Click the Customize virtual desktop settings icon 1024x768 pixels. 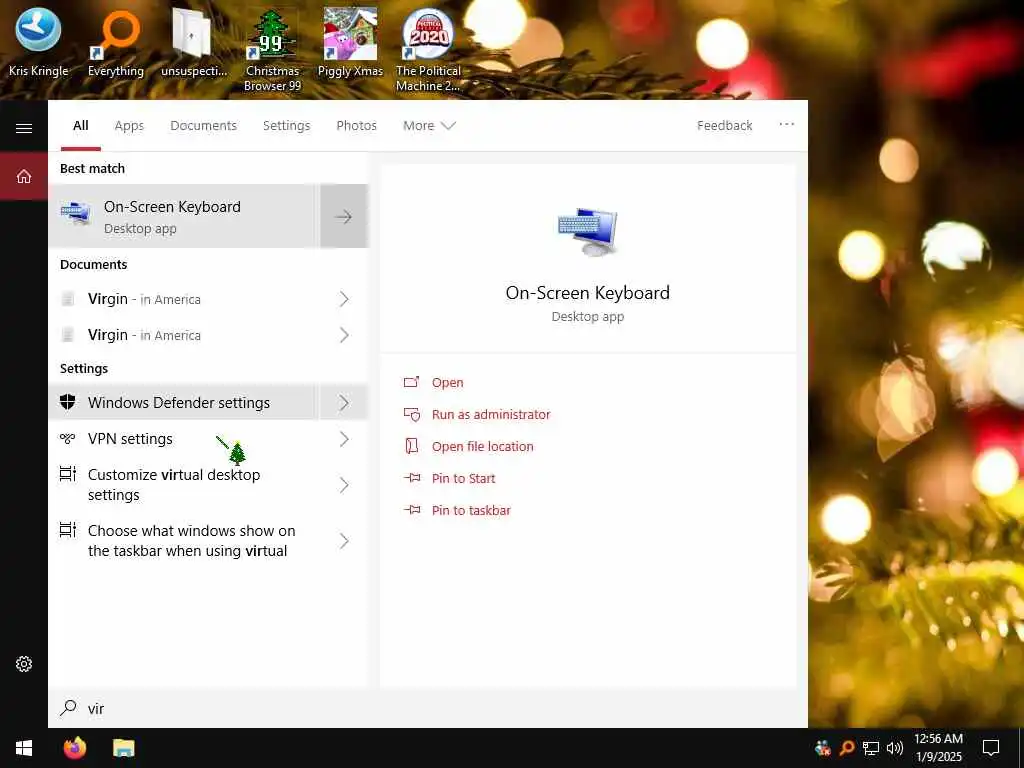(x=68, y=474)
